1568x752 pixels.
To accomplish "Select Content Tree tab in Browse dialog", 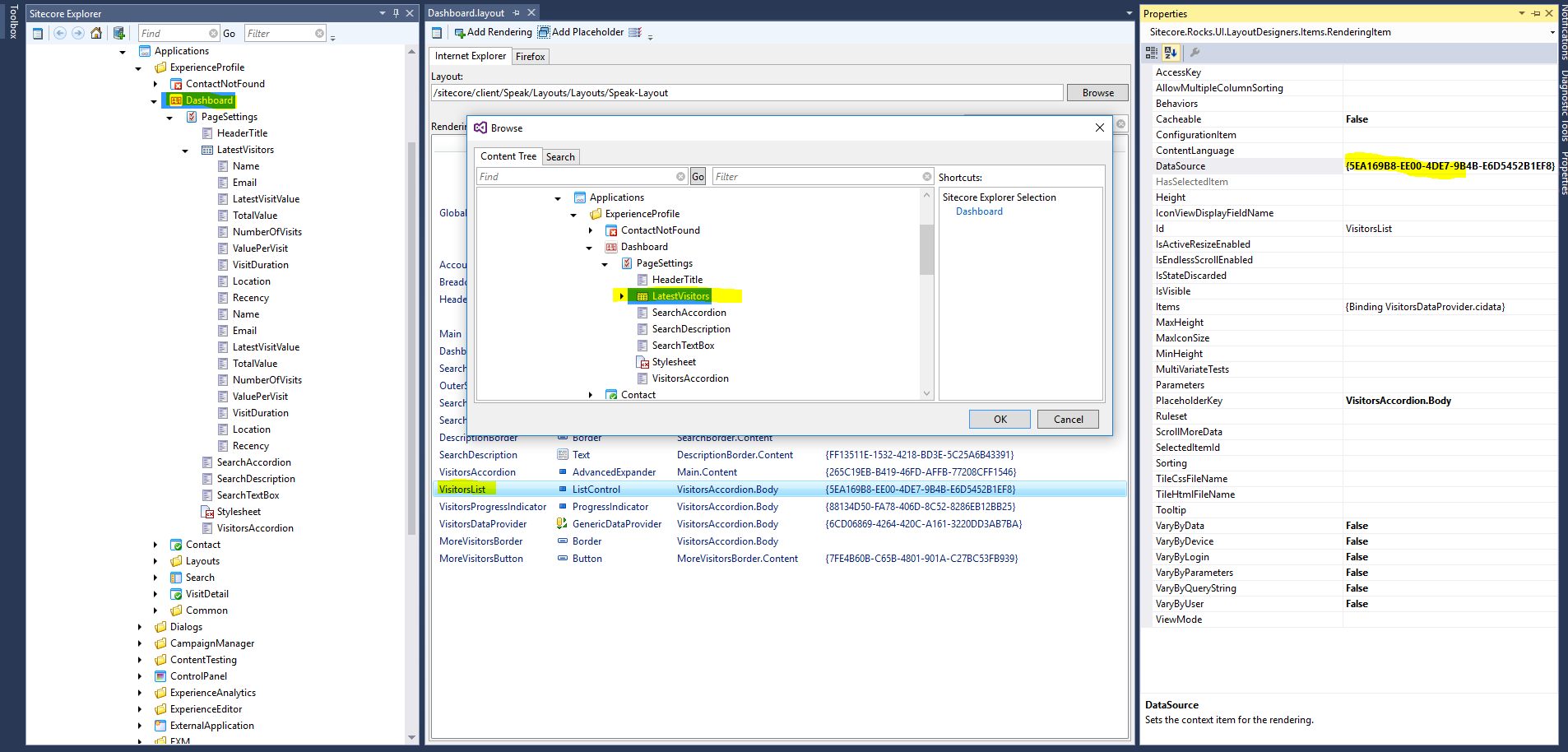I will point(508,156).
